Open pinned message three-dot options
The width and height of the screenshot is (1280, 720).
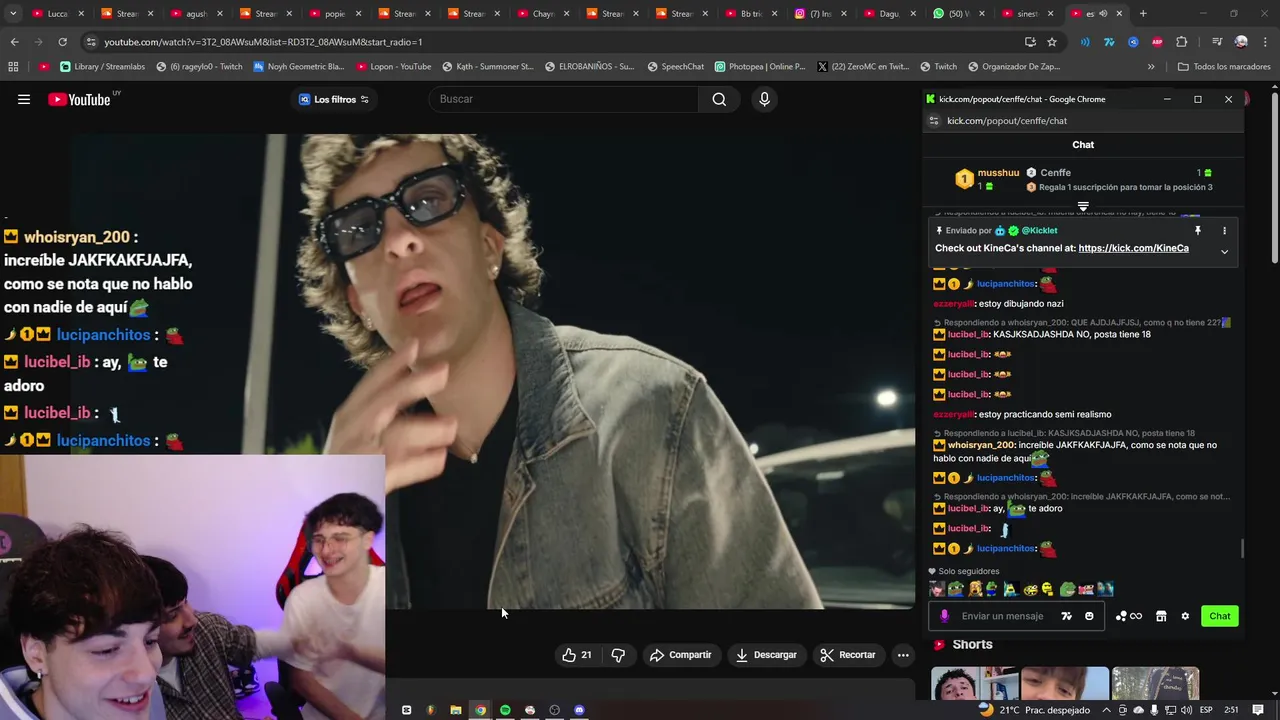click(x=1224, y=230)
